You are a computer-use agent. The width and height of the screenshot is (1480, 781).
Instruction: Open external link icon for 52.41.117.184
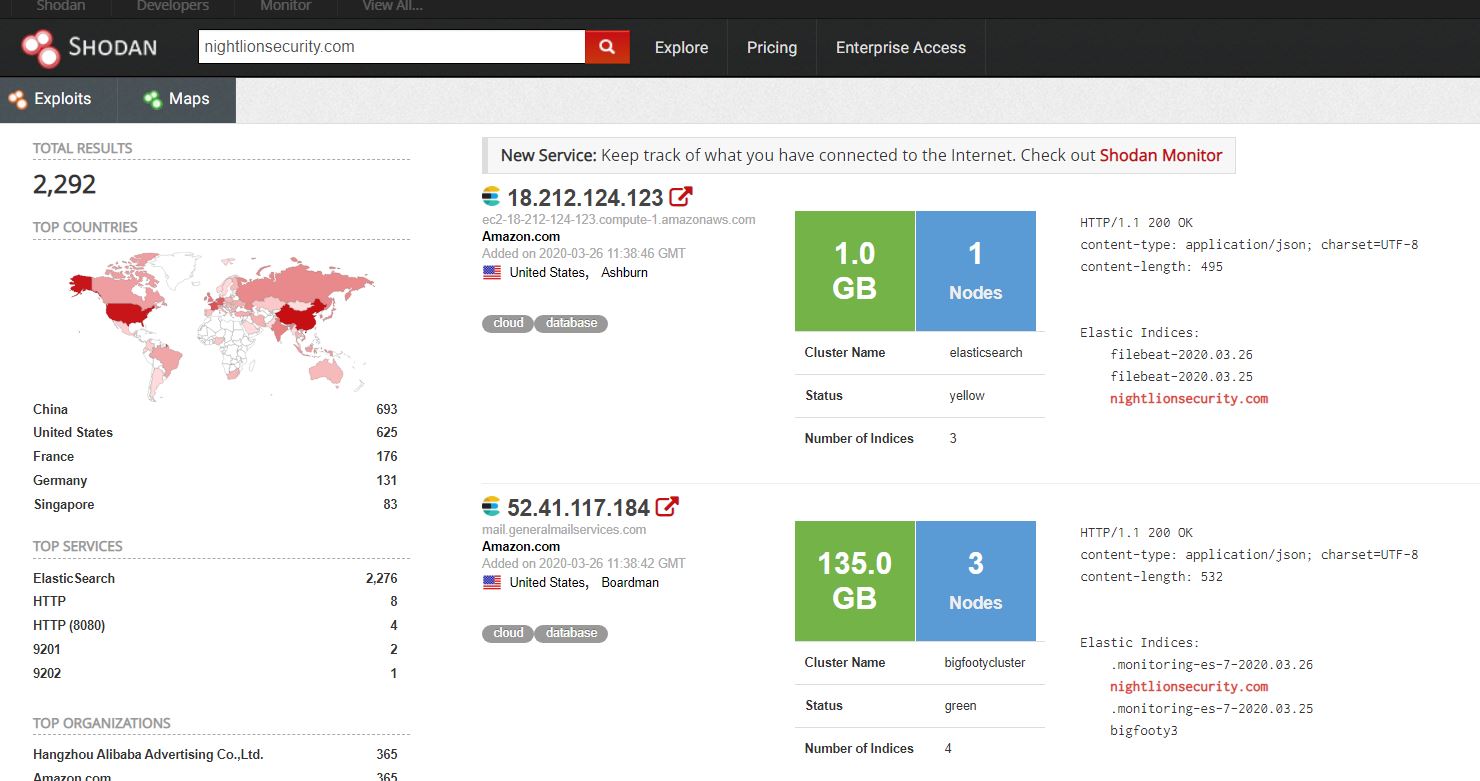point(667,507)
